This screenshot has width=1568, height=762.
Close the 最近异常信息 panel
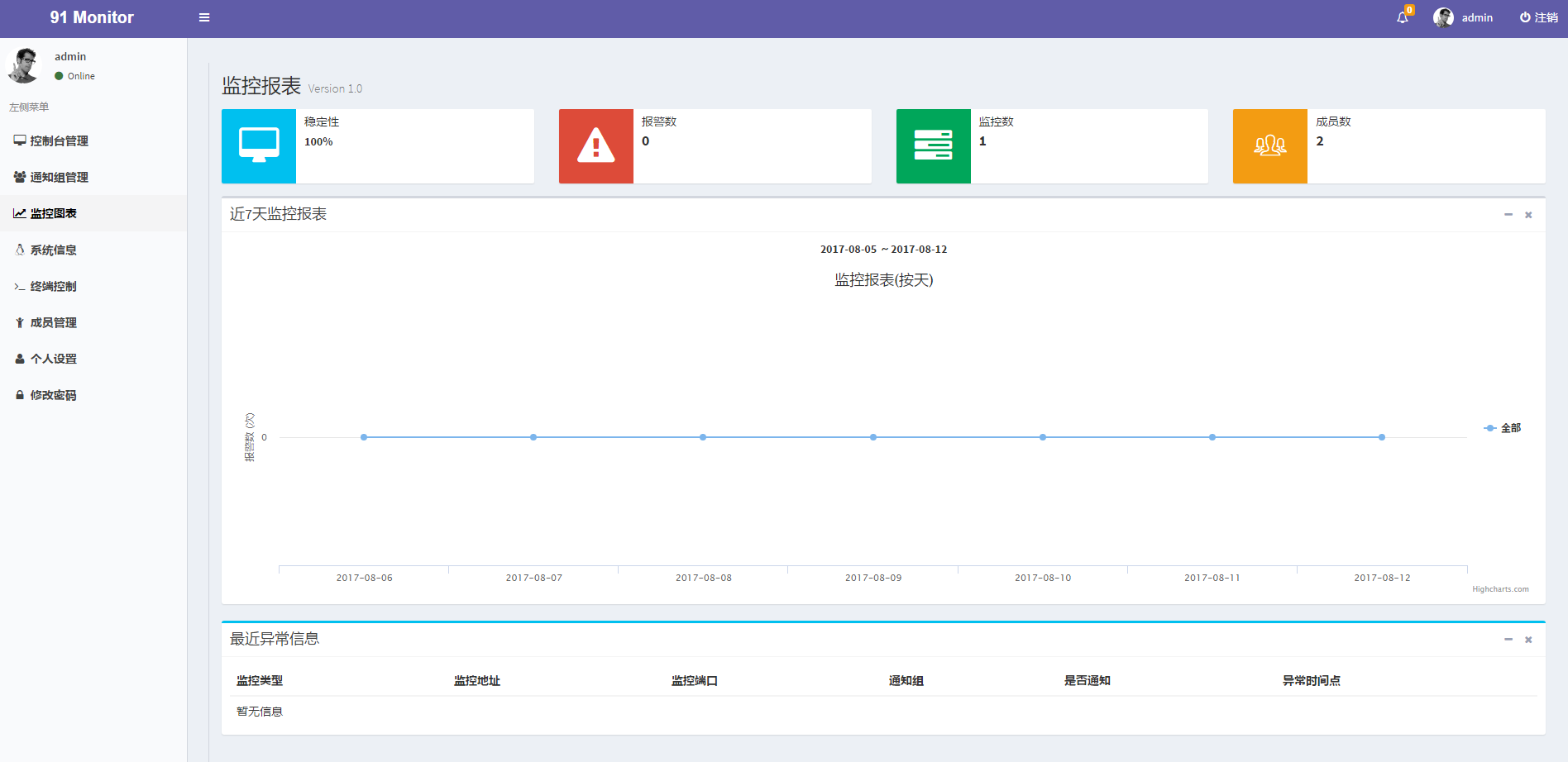1528,640
